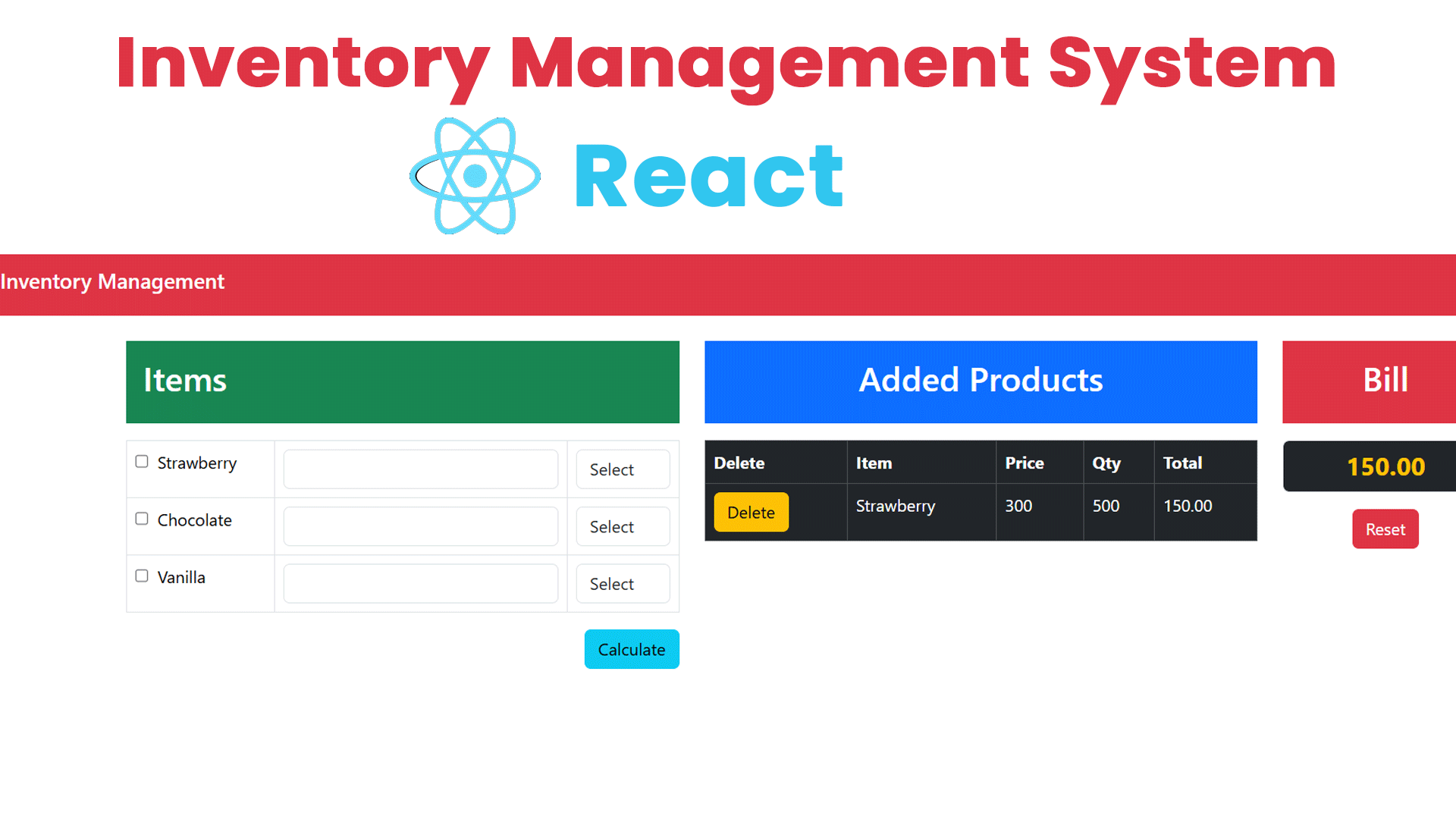The image size is (1456, 819).
Task: Click the yellow Delete button for Strawberry
Action: (750, 512)
